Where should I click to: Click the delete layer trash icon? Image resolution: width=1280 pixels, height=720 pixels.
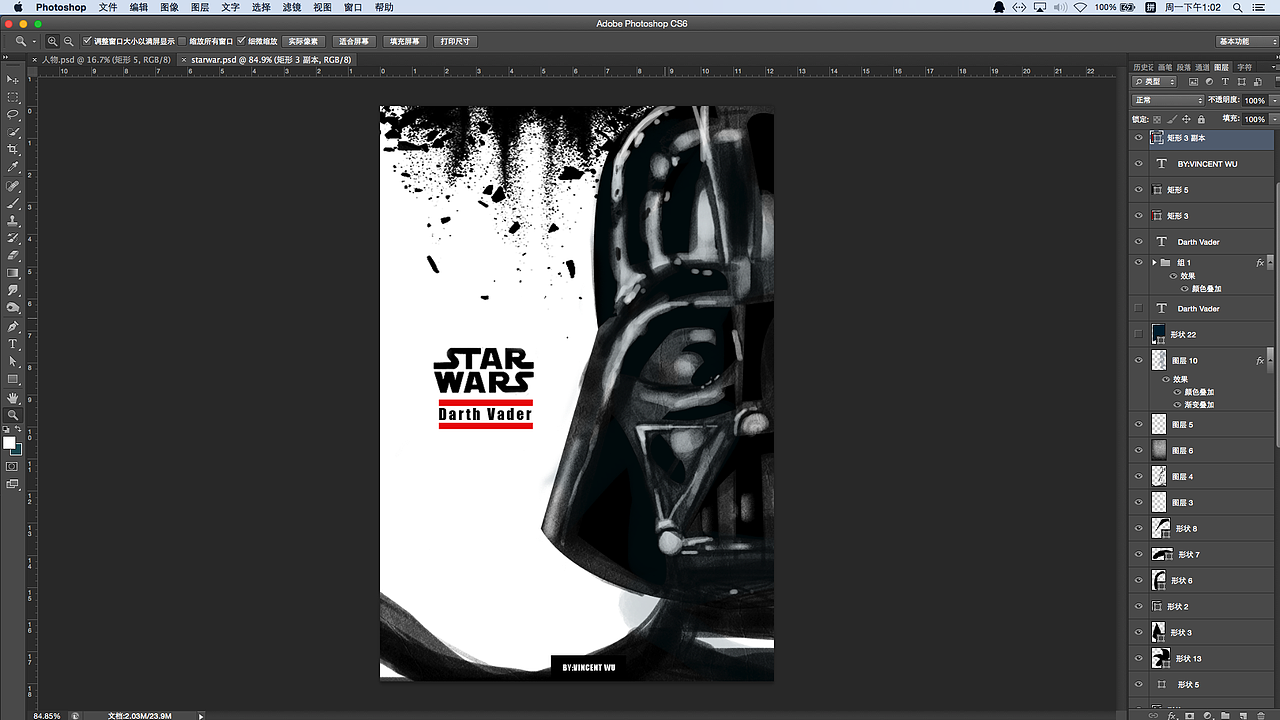1260,716
